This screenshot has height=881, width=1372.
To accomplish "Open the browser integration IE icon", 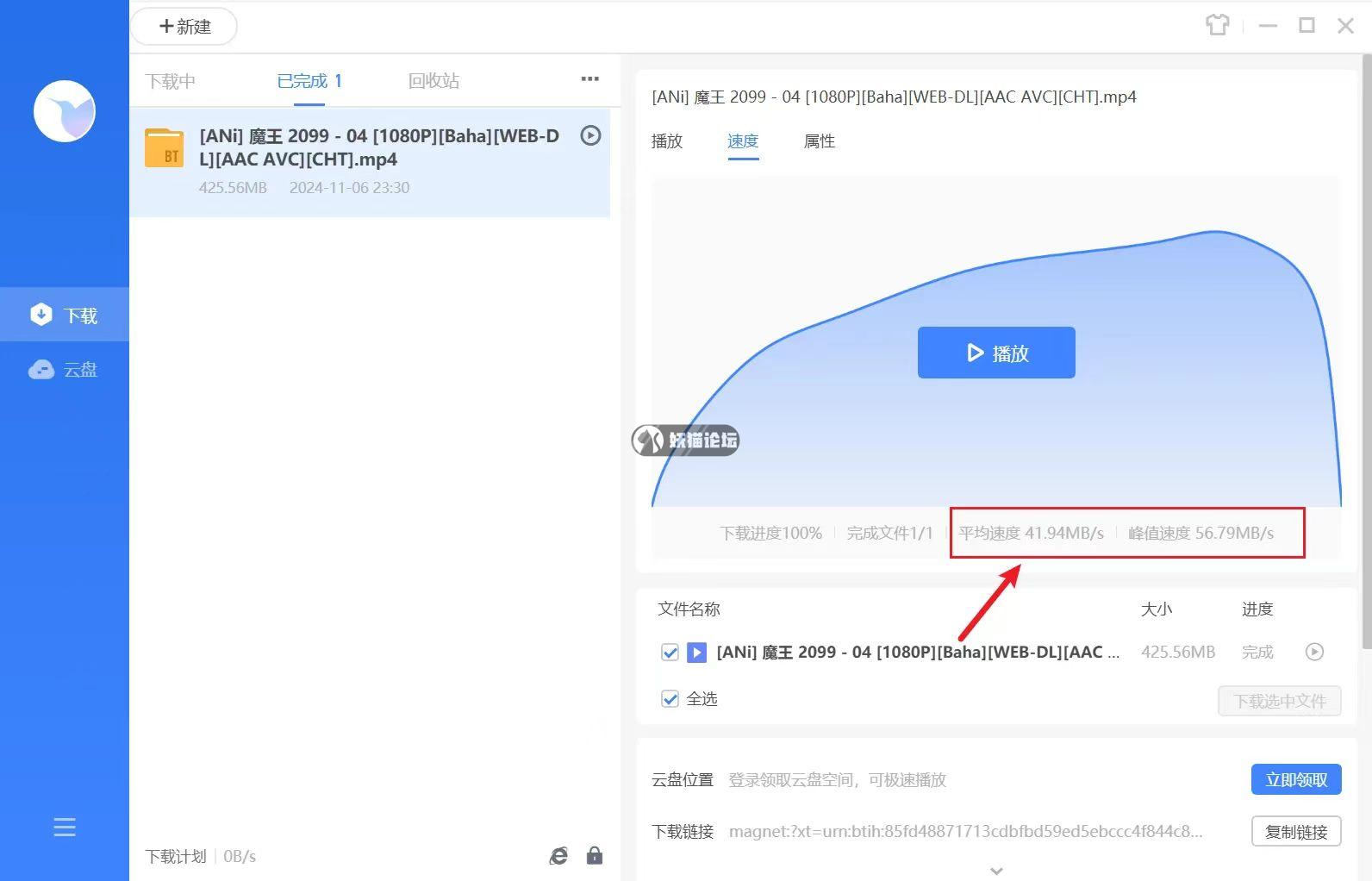I will pyautogui.click(x=558, y=856).
